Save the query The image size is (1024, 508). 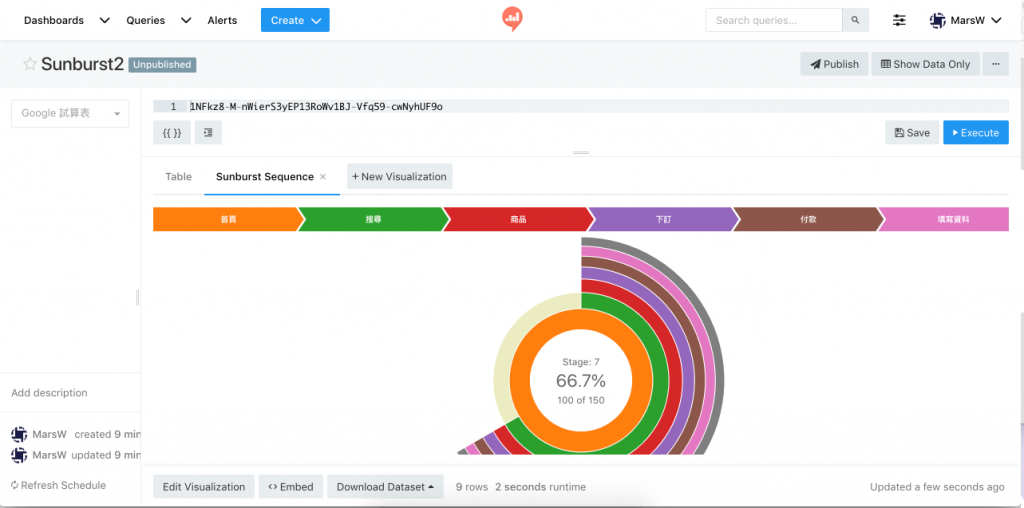tap(912, 133)
